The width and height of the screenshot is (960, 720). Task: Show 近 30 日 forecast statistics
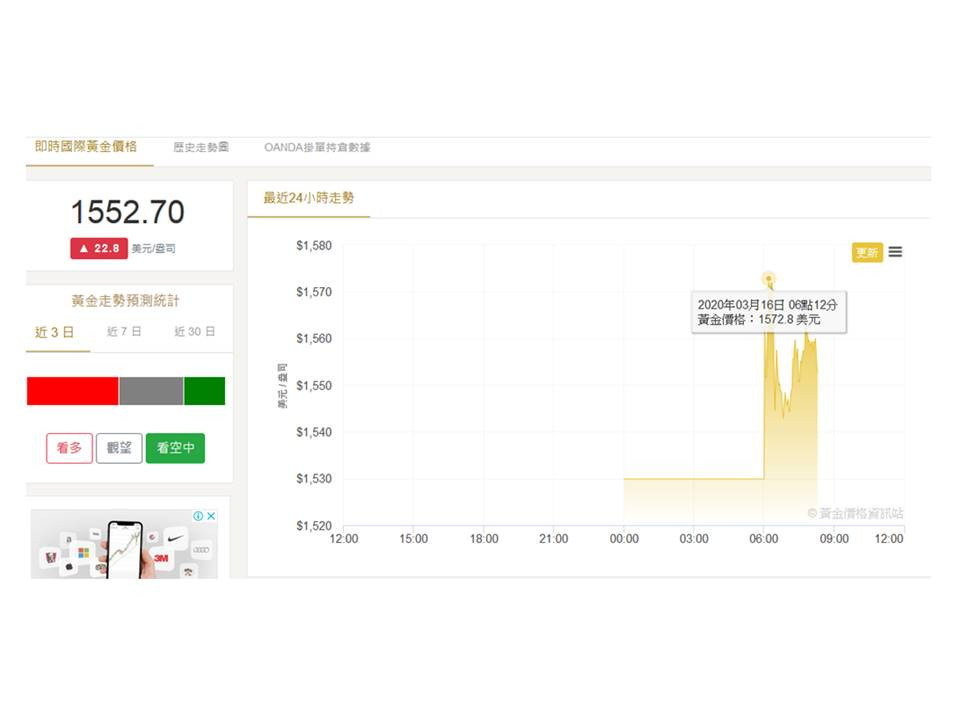[194, 332]
